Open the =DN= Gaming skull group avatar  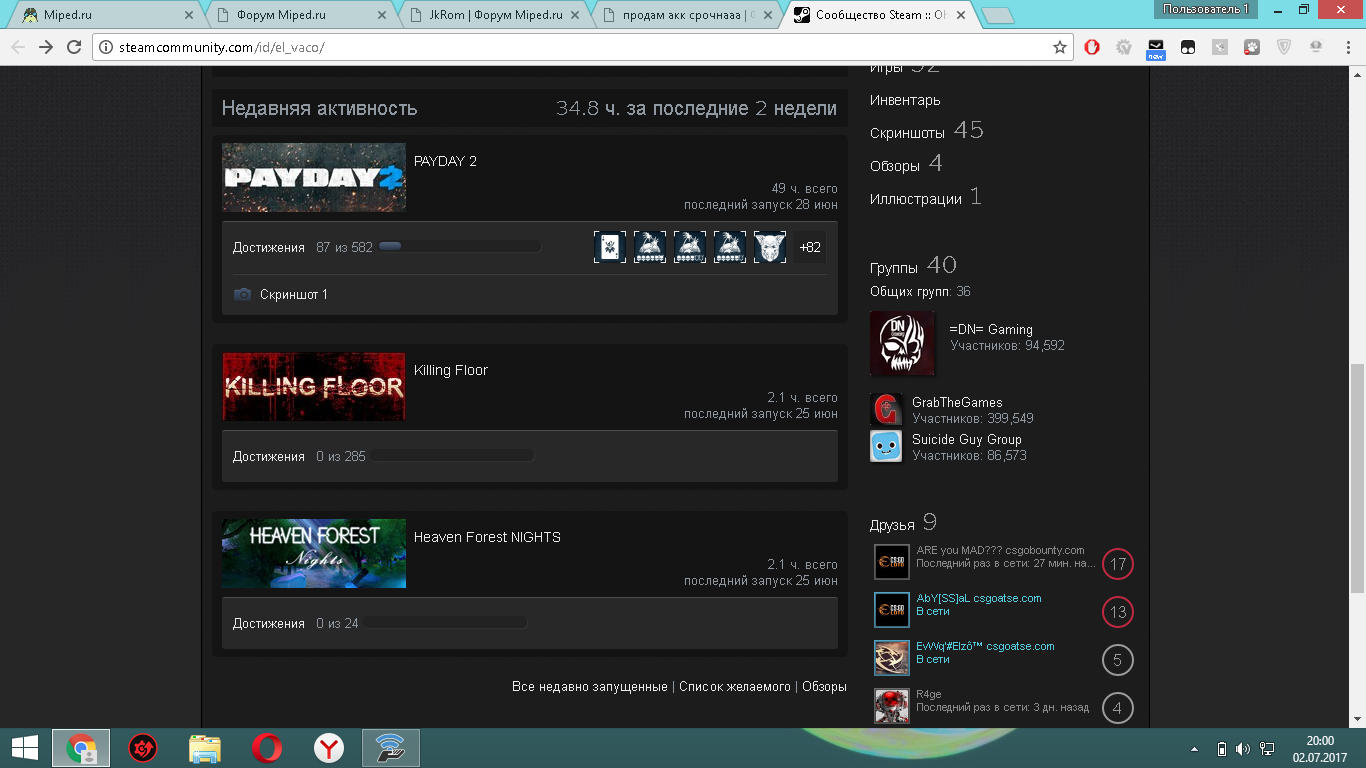point(903,344)
